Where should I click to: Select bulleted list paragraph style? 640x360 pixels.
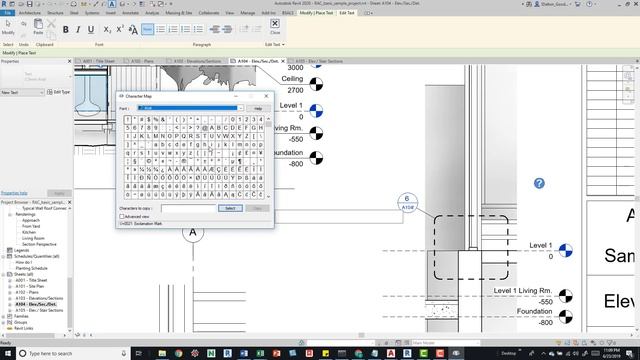[x=160, y=29]
